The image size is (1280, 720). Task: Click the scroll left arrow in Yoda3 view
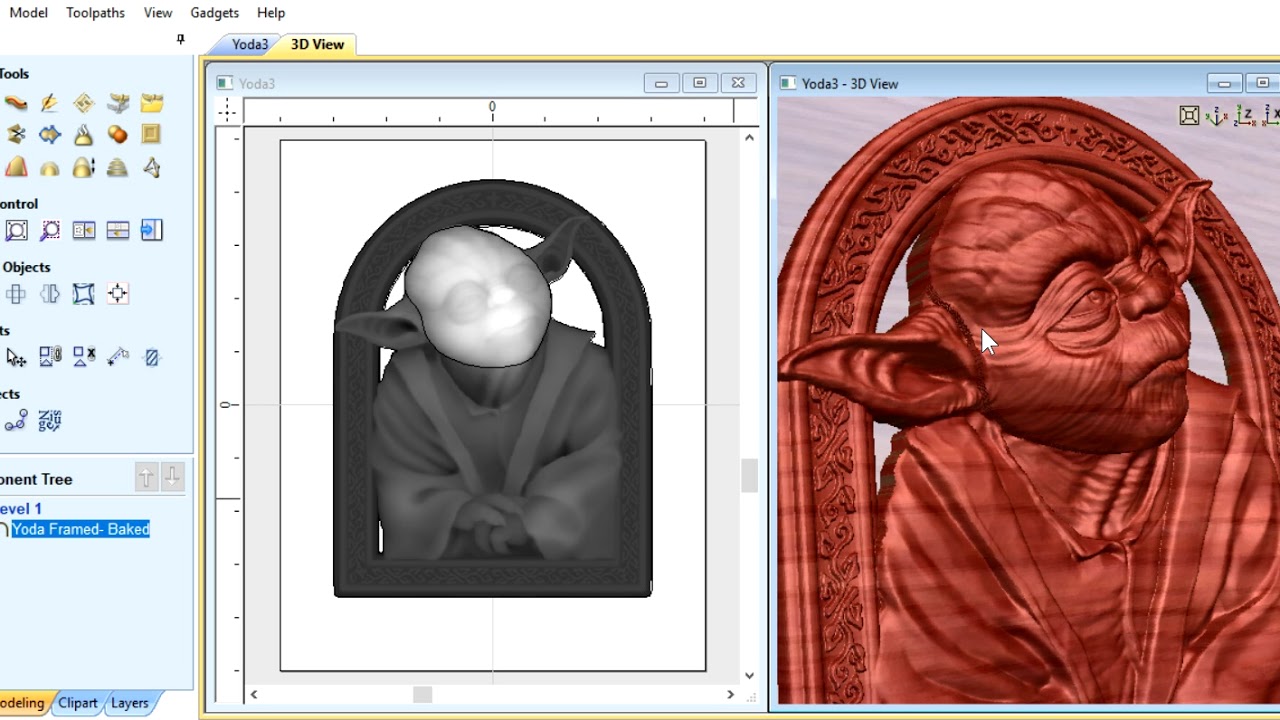tap(254, 694)
